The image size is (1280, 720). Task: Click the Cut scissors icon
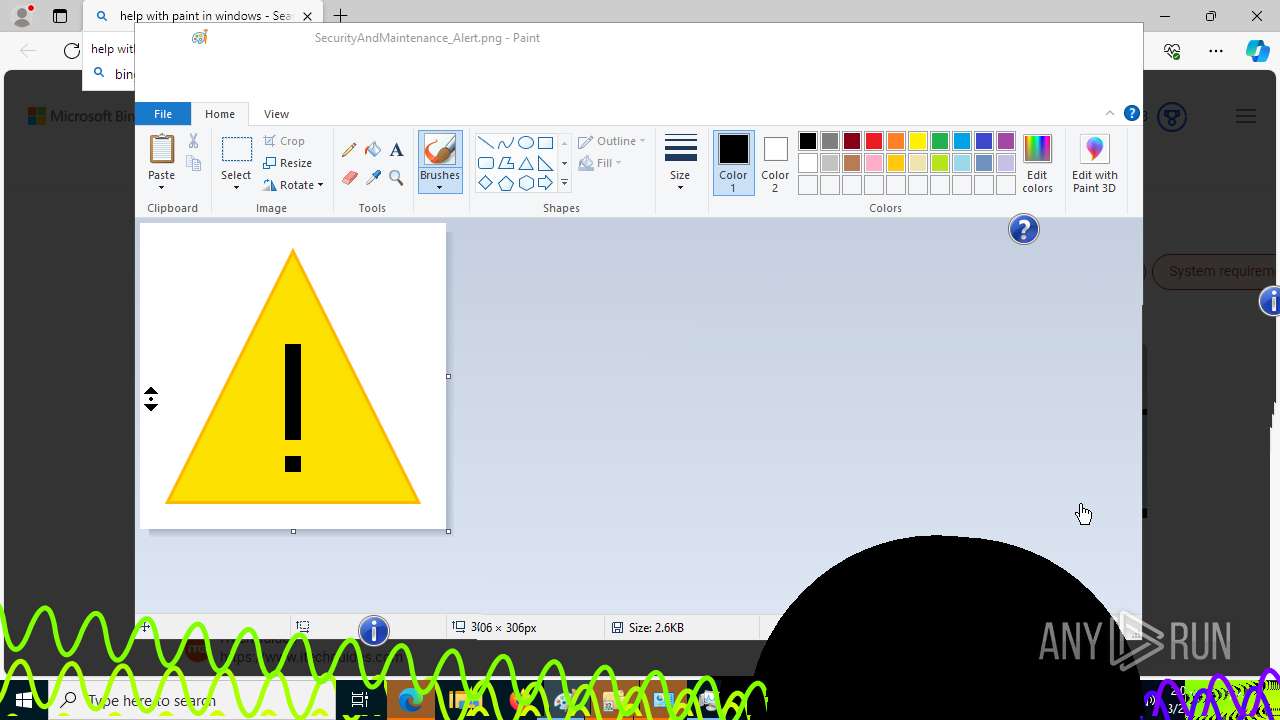pos(193,141)
